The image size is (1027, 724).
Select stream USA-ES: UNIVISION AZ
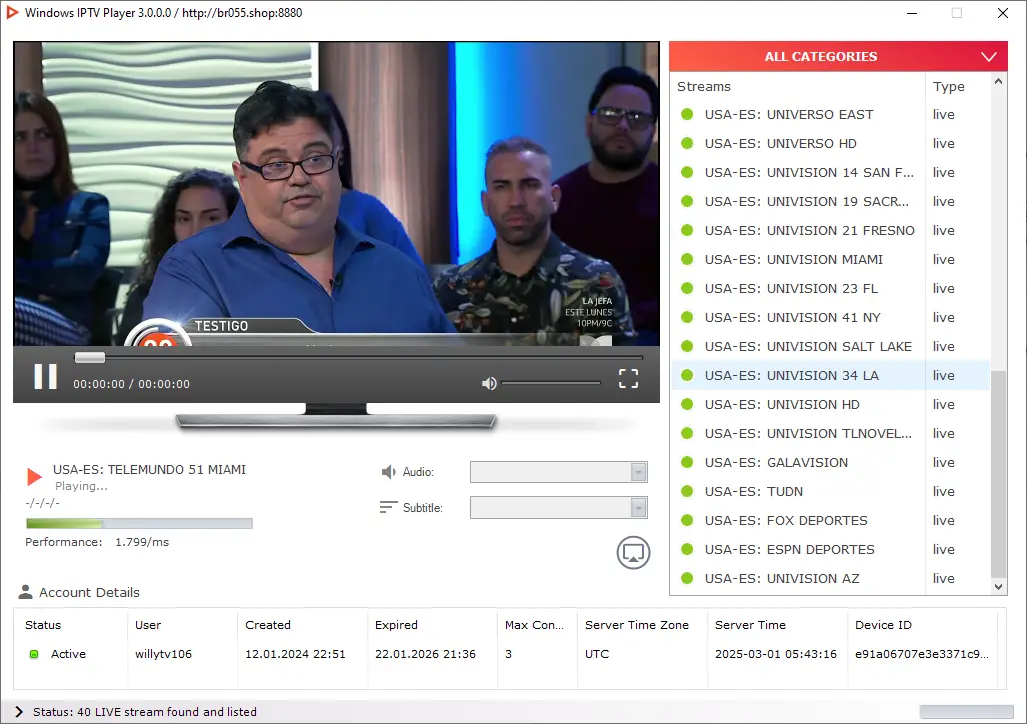[831, 579]
